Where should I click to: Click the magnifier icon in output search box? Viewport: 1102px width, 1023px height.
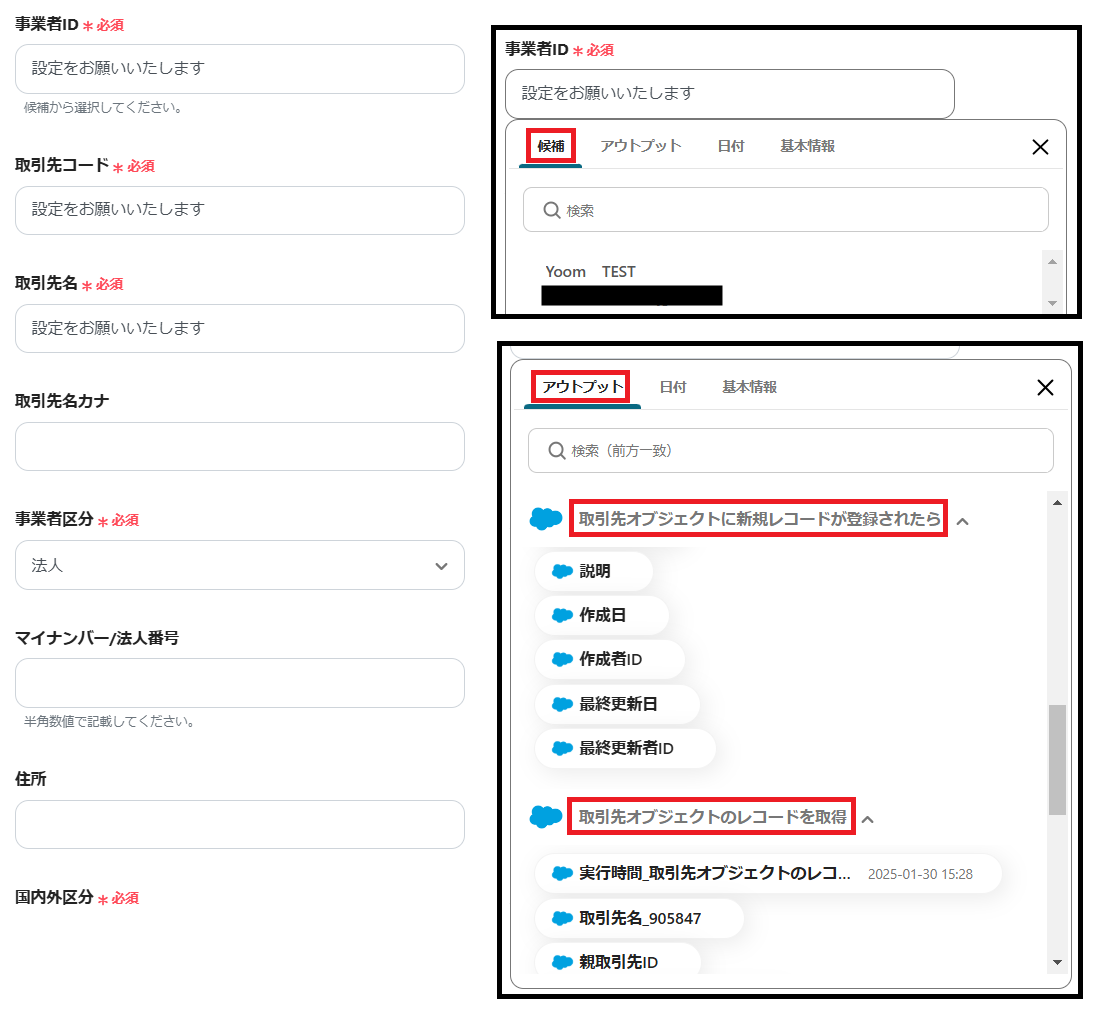click(x=557, y=450)
